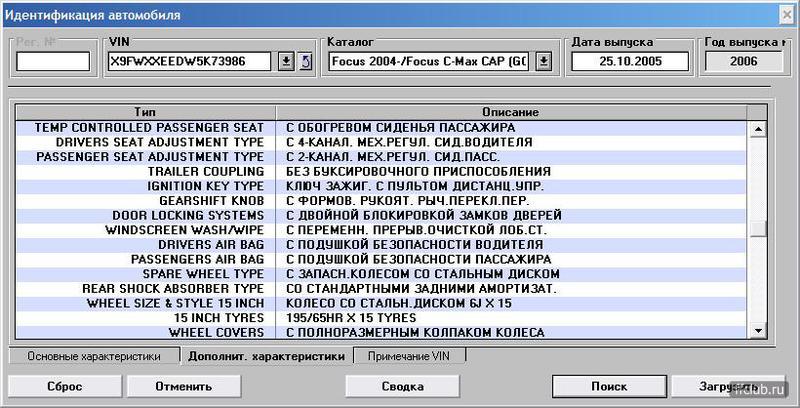Select the DRIVERS AIR BAG row
The image size is (800, 408).
point(383,245)
